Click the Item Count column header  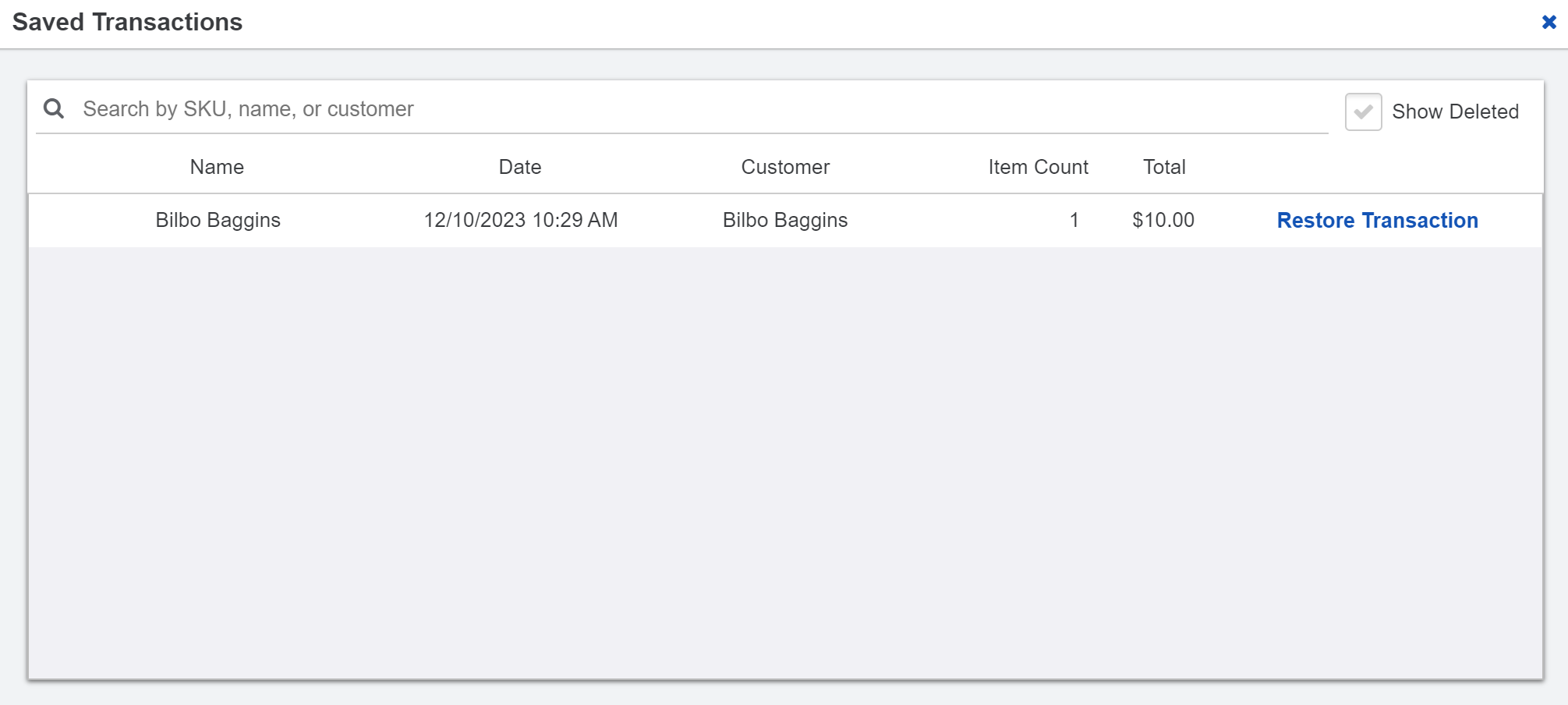[x=1038, y=167]
